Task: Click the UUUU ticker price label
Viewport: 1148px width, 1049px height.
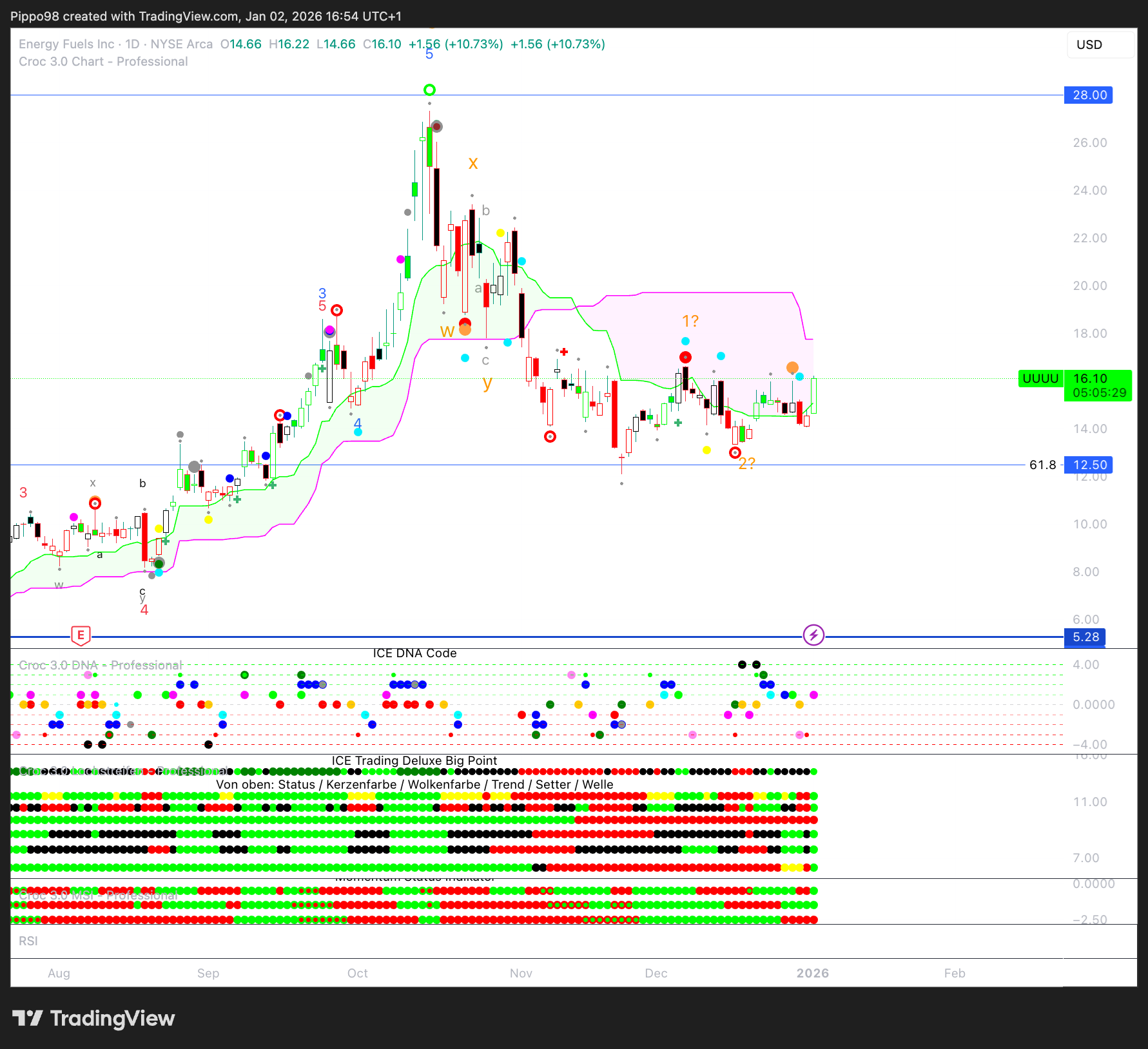Action: pos(1040,379)
